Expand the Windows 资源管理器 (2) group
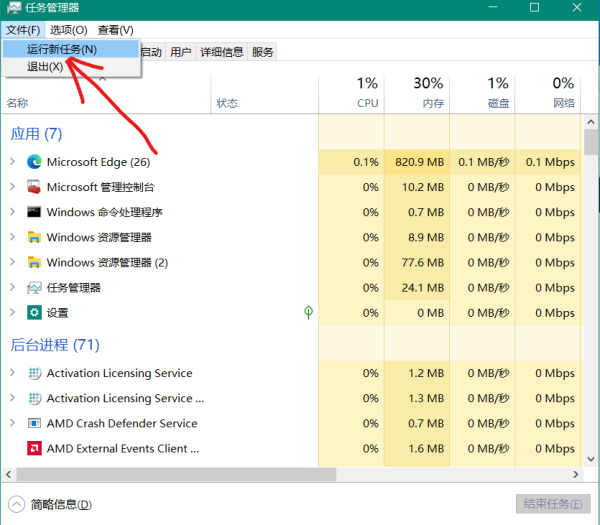 tap(12, 263)
